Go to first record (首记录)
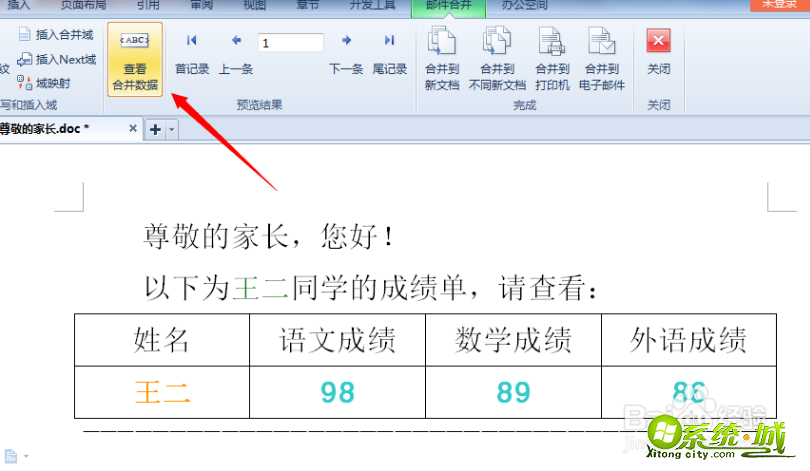This screenshot has height=471, width=810. click(192, 54)
